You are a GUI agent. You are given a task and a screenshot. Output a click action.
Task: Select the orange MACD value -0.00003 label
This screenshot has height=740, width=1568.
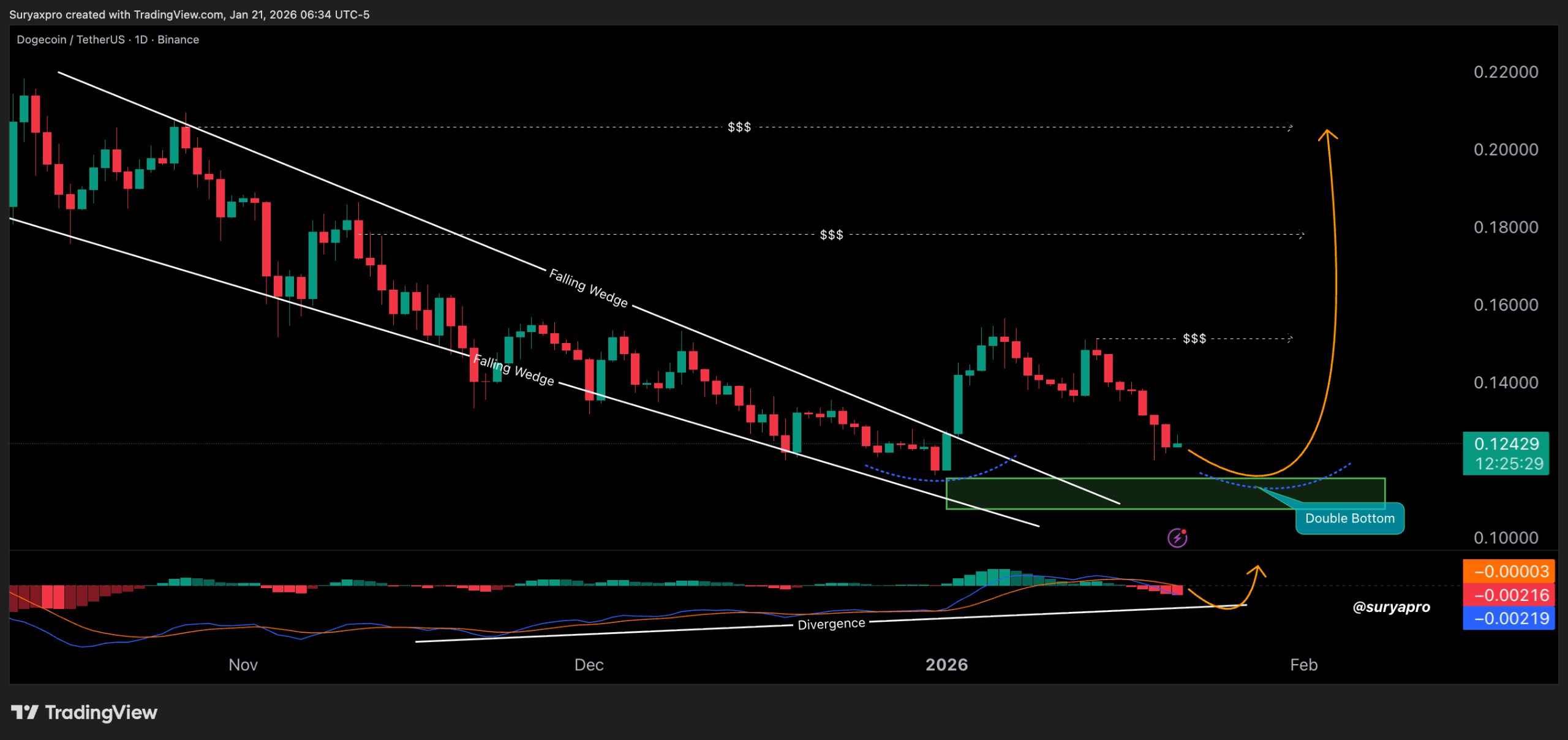[1511, 571]
